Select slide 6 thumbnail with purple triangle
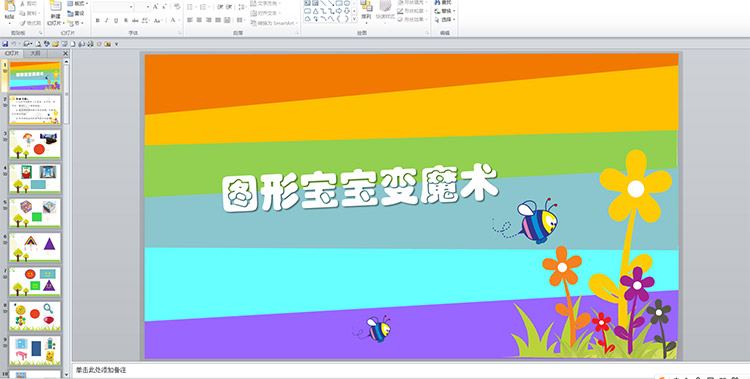 pyautogui.click(x=35, y=247)
